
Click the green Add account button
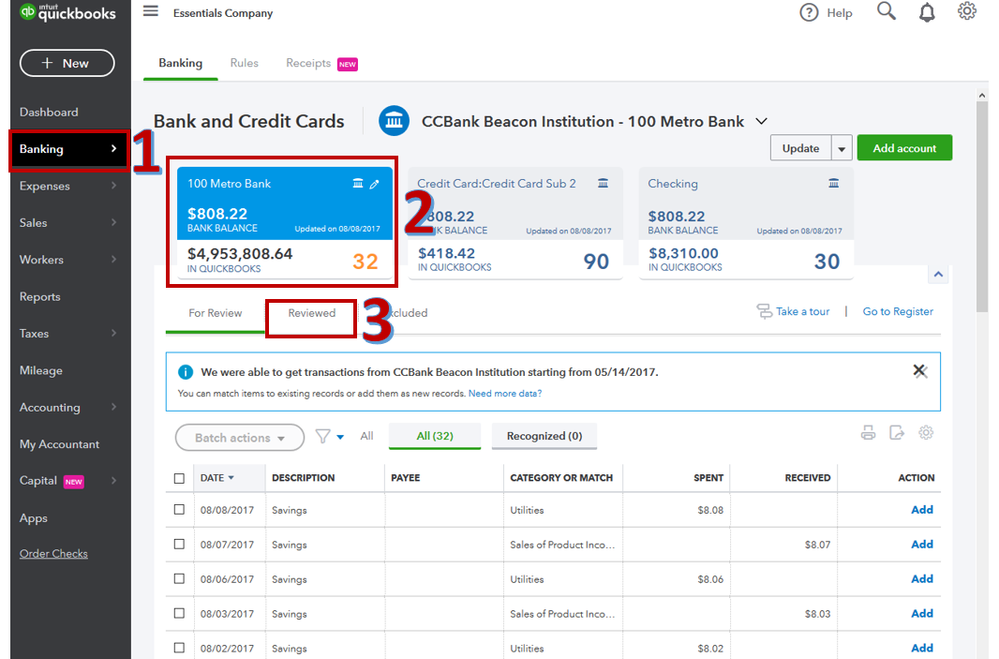904,148
